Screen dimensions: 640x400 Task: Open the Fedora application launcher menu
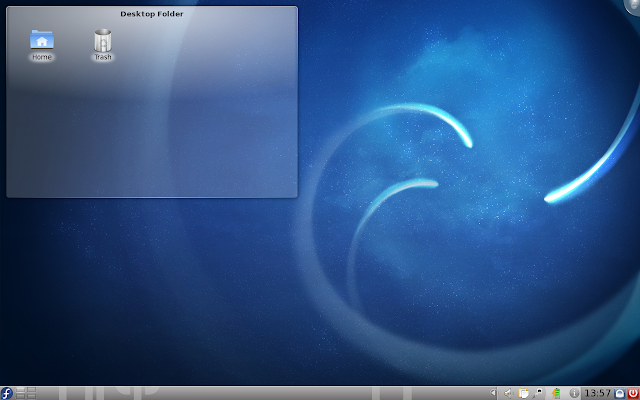coord(8,392)
